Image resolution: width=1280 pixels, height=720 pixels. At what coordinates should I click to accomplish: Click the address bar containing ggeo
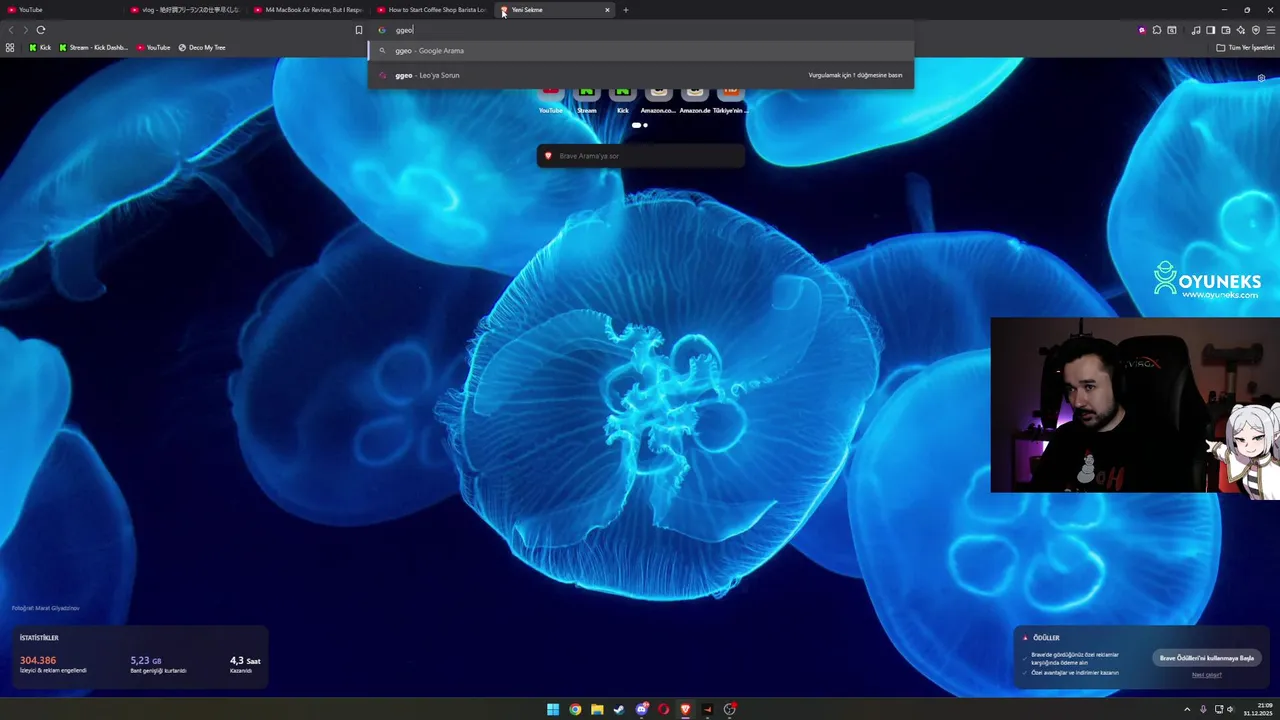[x=640, y=30]
